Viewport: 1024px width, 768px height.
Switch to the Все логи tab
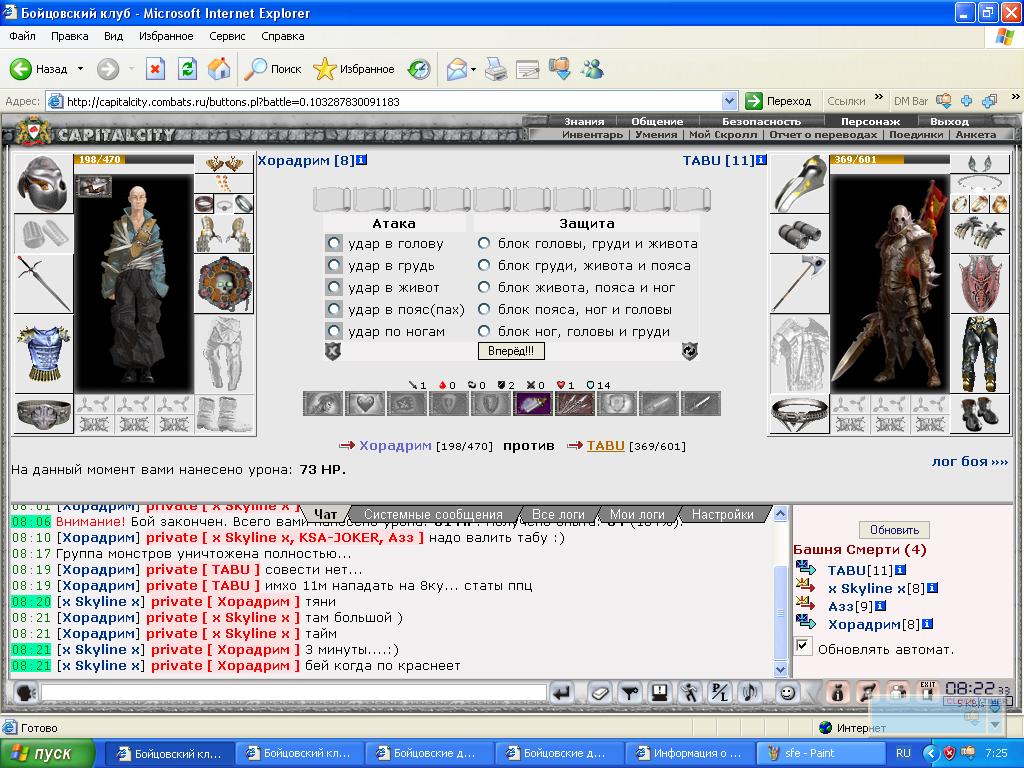coord(558,515)
